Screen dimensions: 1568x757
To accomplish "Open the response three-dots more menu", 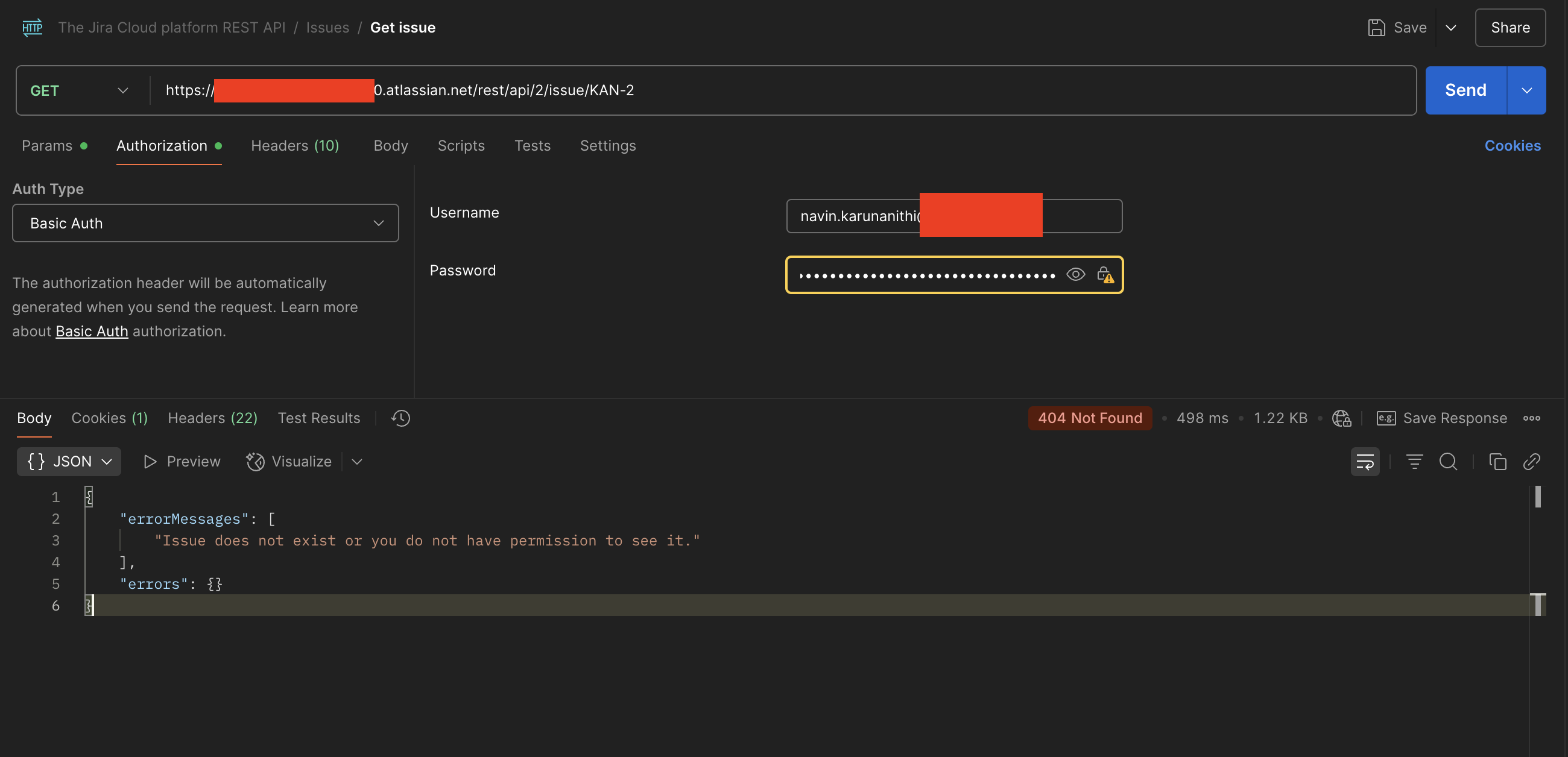I will (1531, 418).
